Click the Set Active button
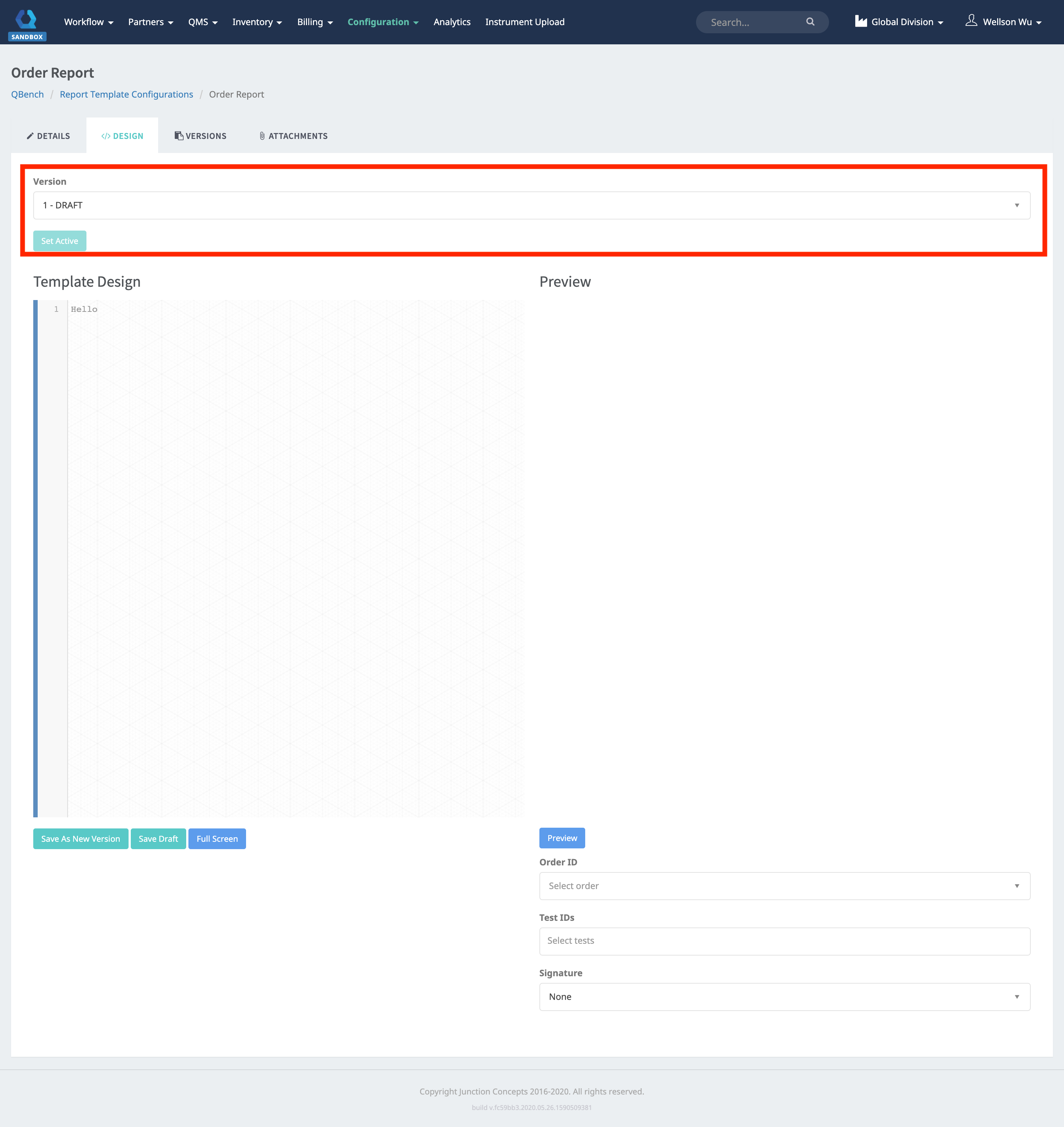 point(59,241)
